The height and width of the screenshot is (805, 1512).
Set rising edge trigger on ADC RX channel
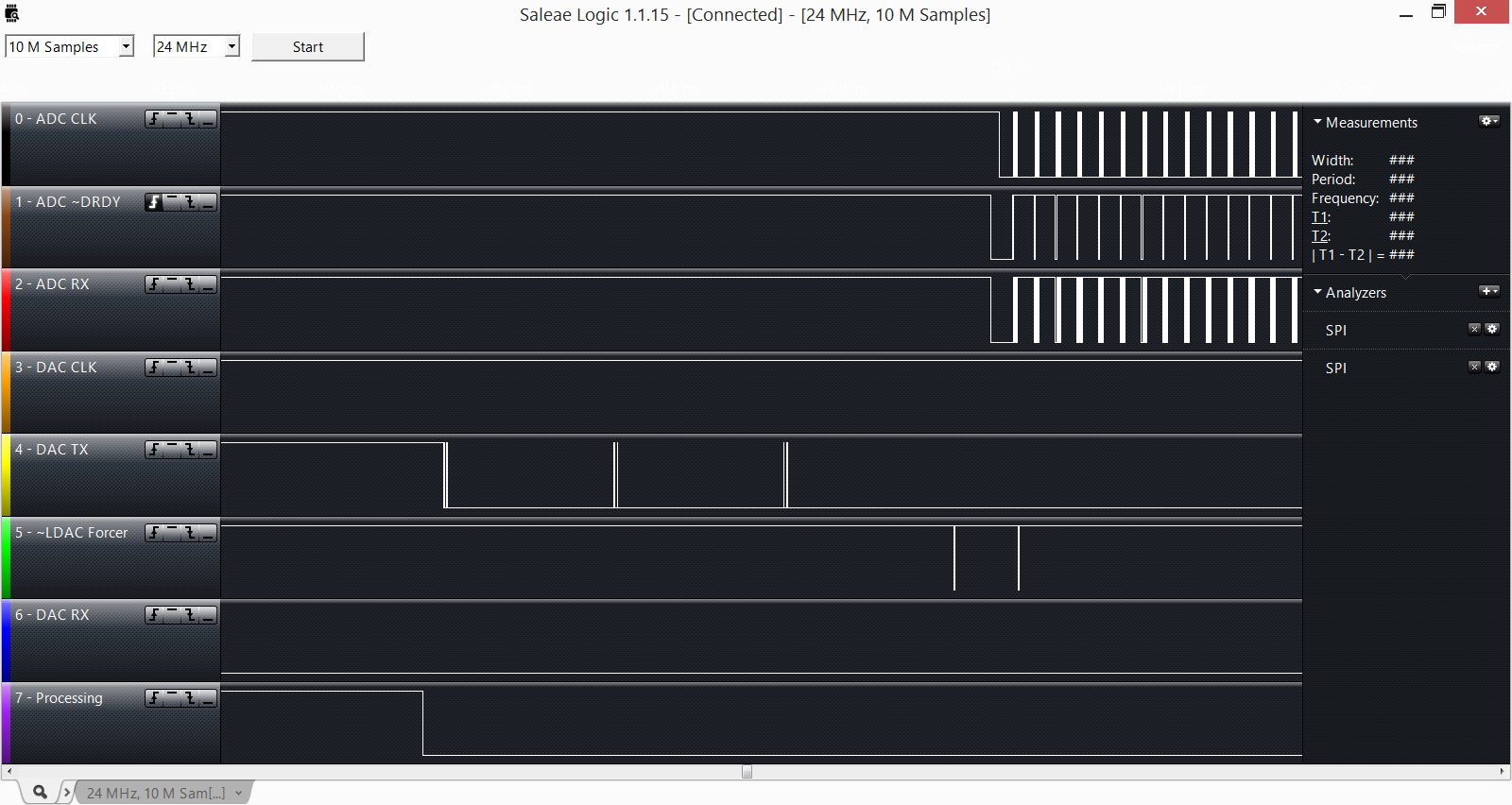154,284
